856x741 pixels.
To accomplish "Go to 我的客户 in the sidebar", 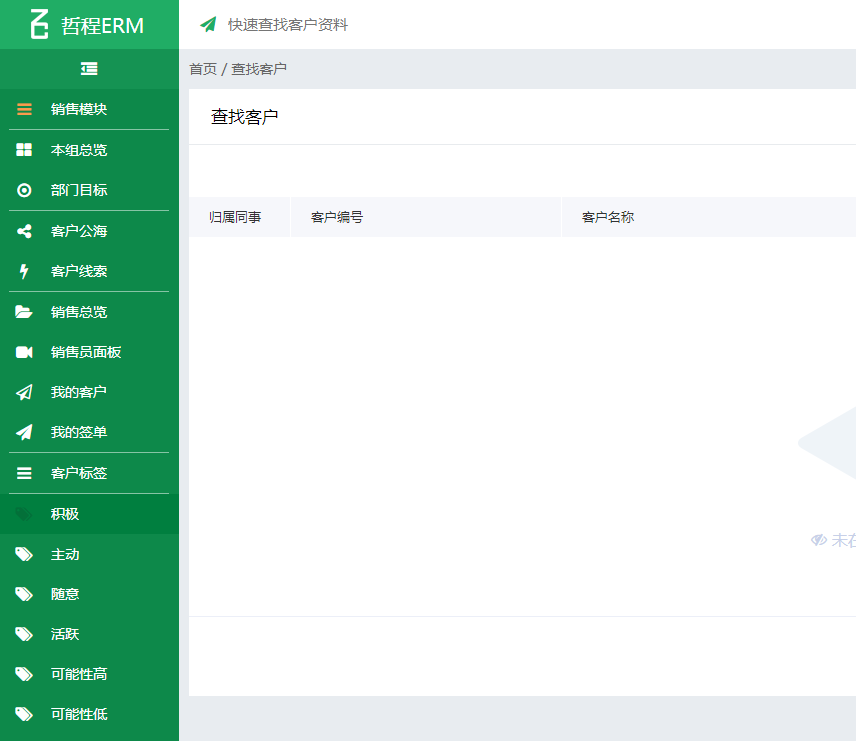I will point(89,392).
